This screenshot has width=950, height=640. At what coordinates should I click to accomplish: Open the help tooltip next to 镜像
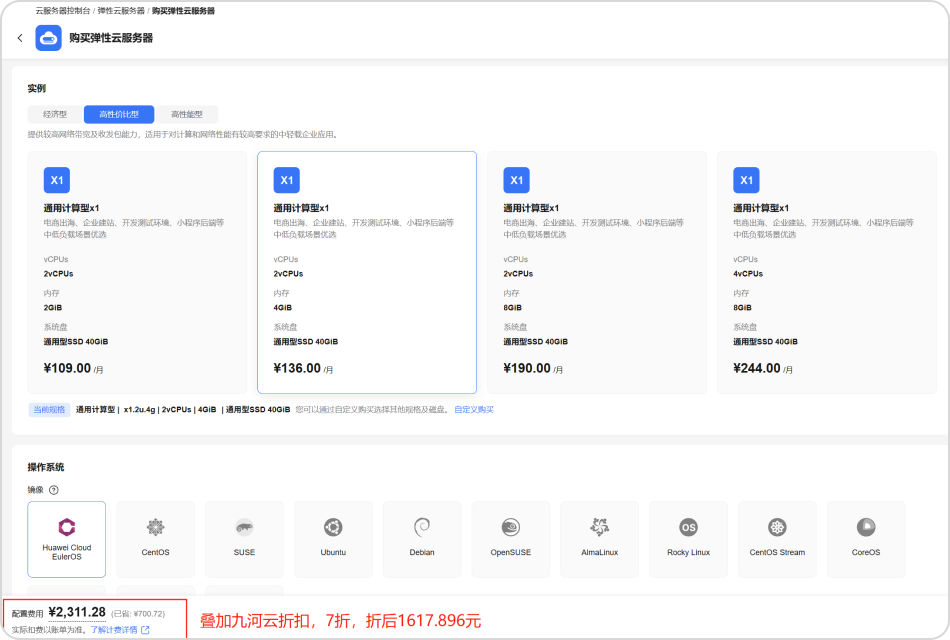point(54,490)
